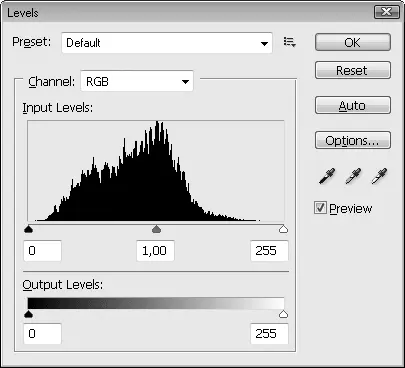The image size is (405, 368).
Task: Click the input highlight white slider triangle
Action: [x=283, y=229]
